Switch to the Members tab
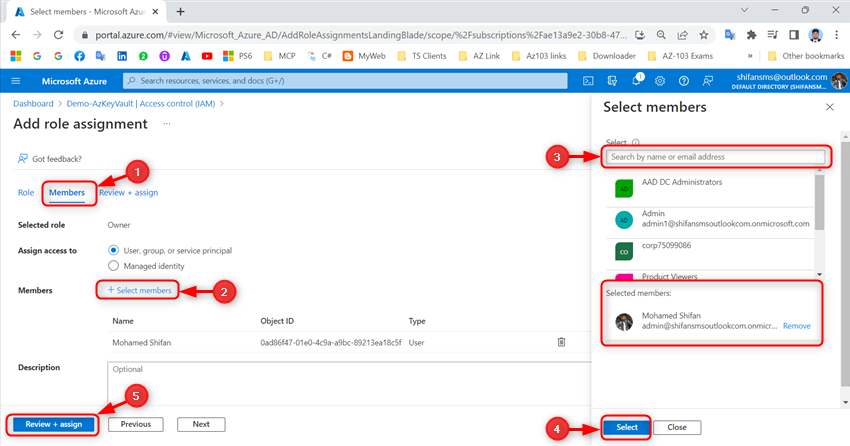The image size is (850, 446). 67,192
